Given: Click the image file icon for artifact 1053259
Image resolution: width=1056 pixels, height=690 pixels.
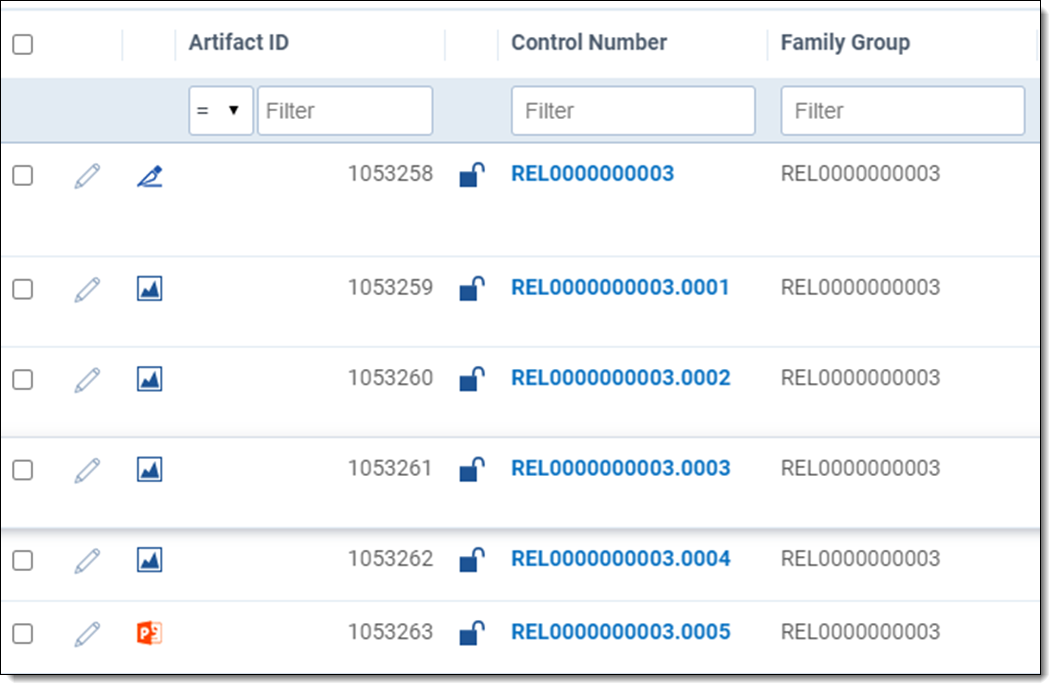Looking at the screenshot, I should 149,289.
